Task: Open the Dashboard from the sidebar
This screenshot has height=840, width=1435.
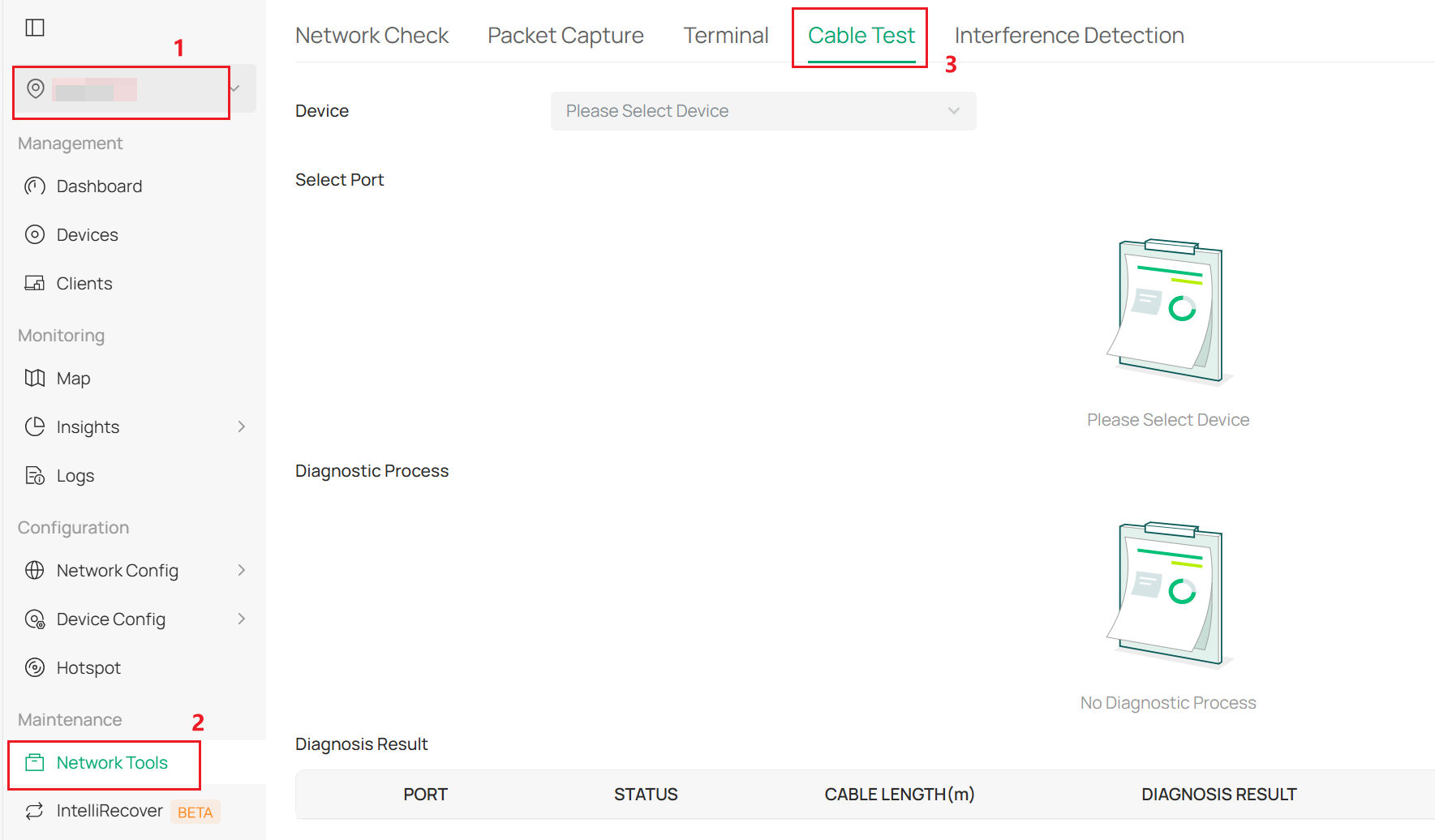Action: [35, 186]
